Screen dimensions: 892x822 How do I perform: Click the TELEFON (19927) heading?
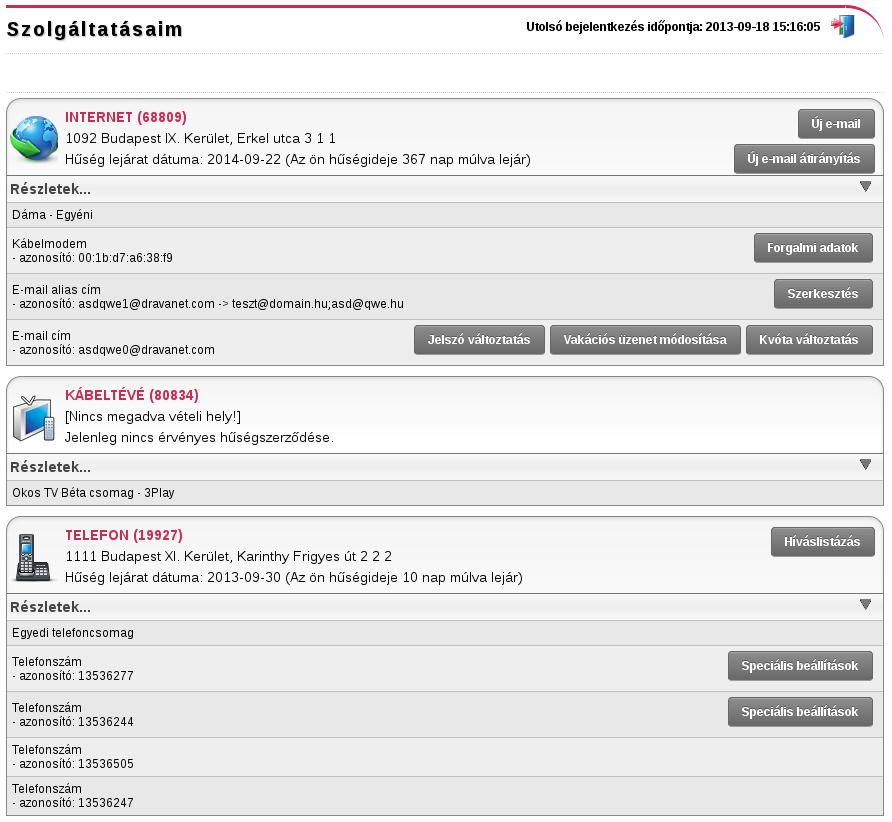[124, 535]
